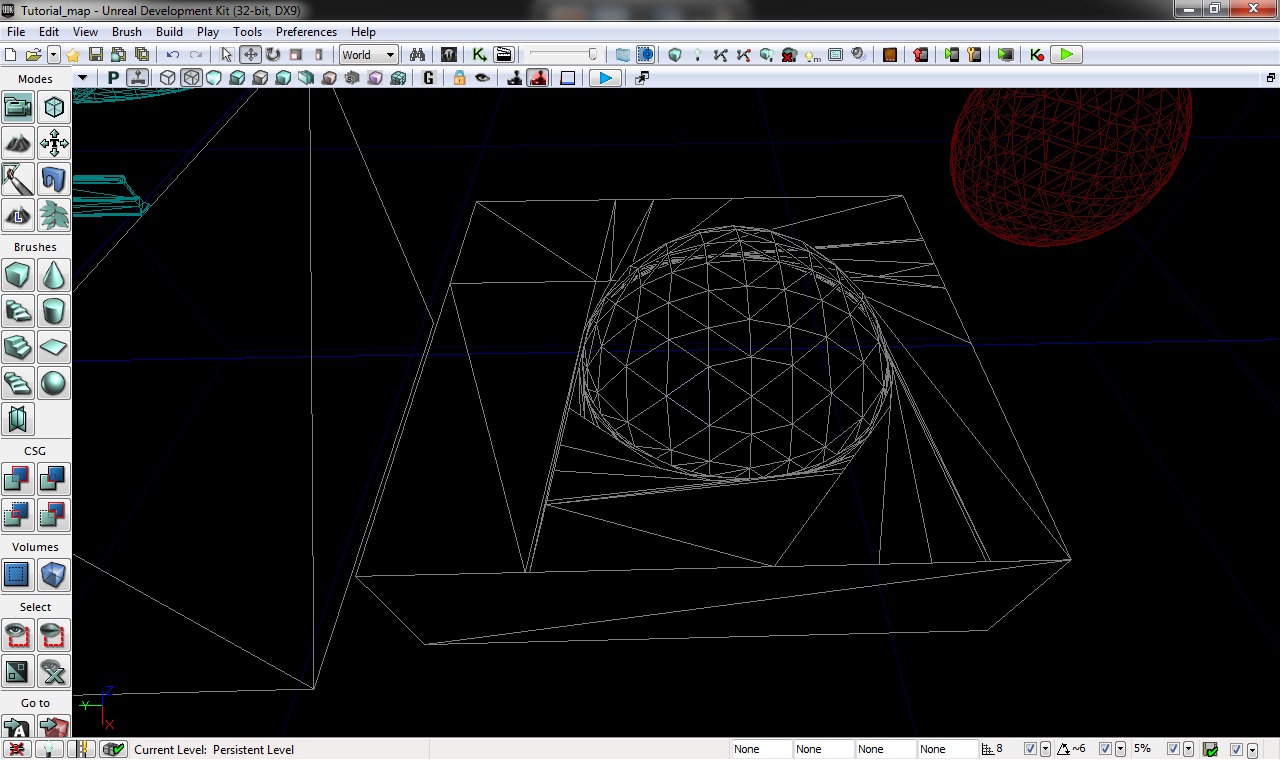
Task: Open the Brush menu
Action: tap(127, 32)
